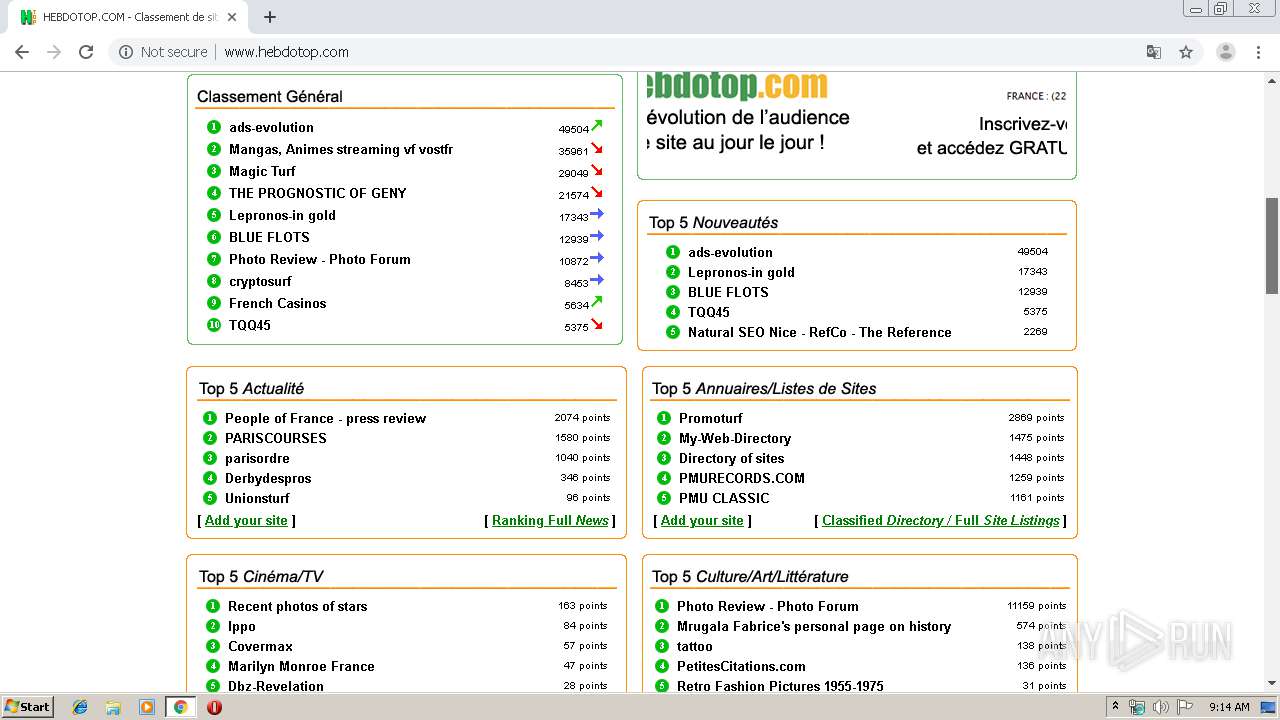Click Add your site under Top 5 Actualité
The image size is (1280, 720).
[x=246, y=520]
